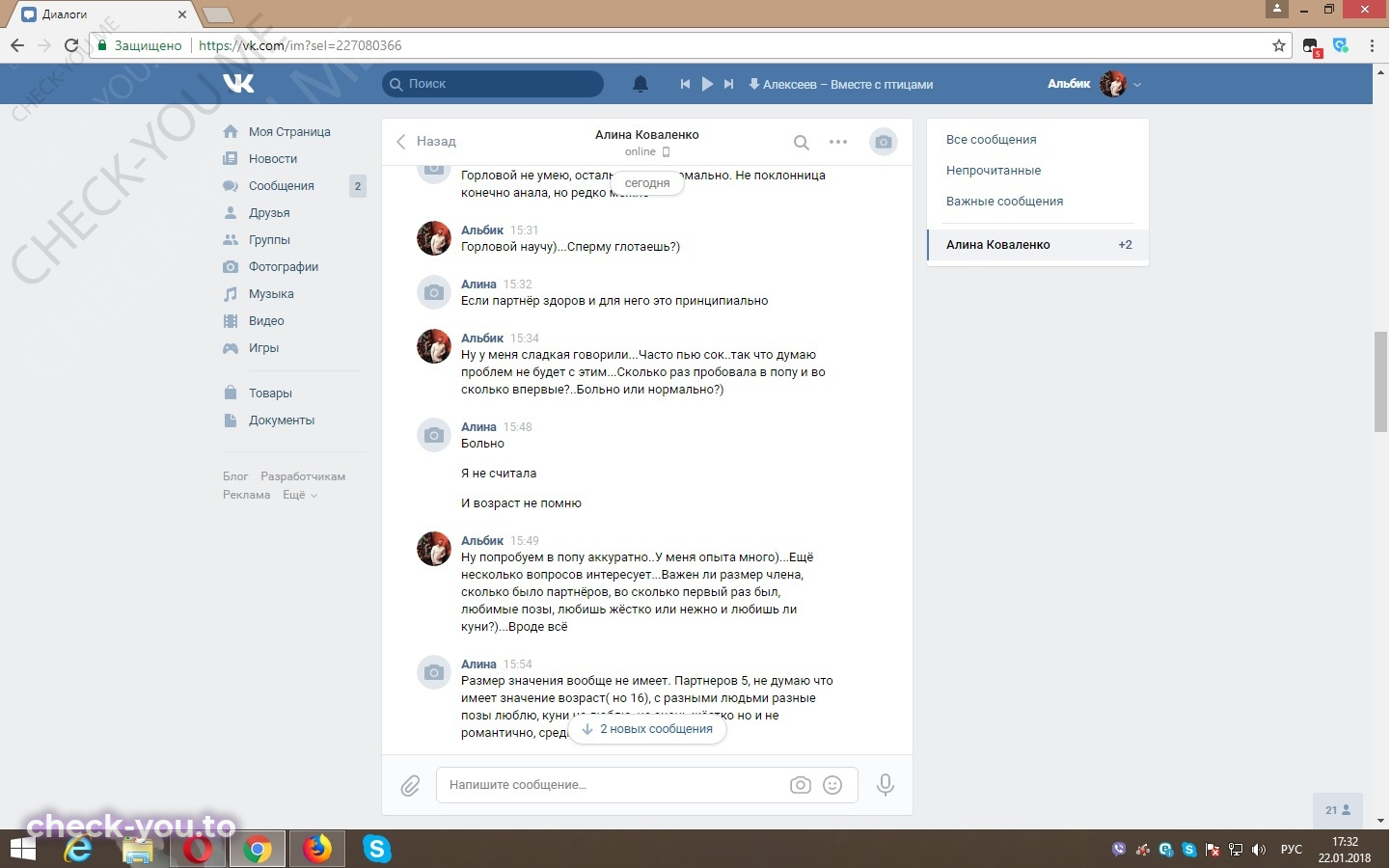Open the Альбик profile avatar in header
Image resolution: width=1391 pixels, height=868 pixels.
[x=1113, y=84]
